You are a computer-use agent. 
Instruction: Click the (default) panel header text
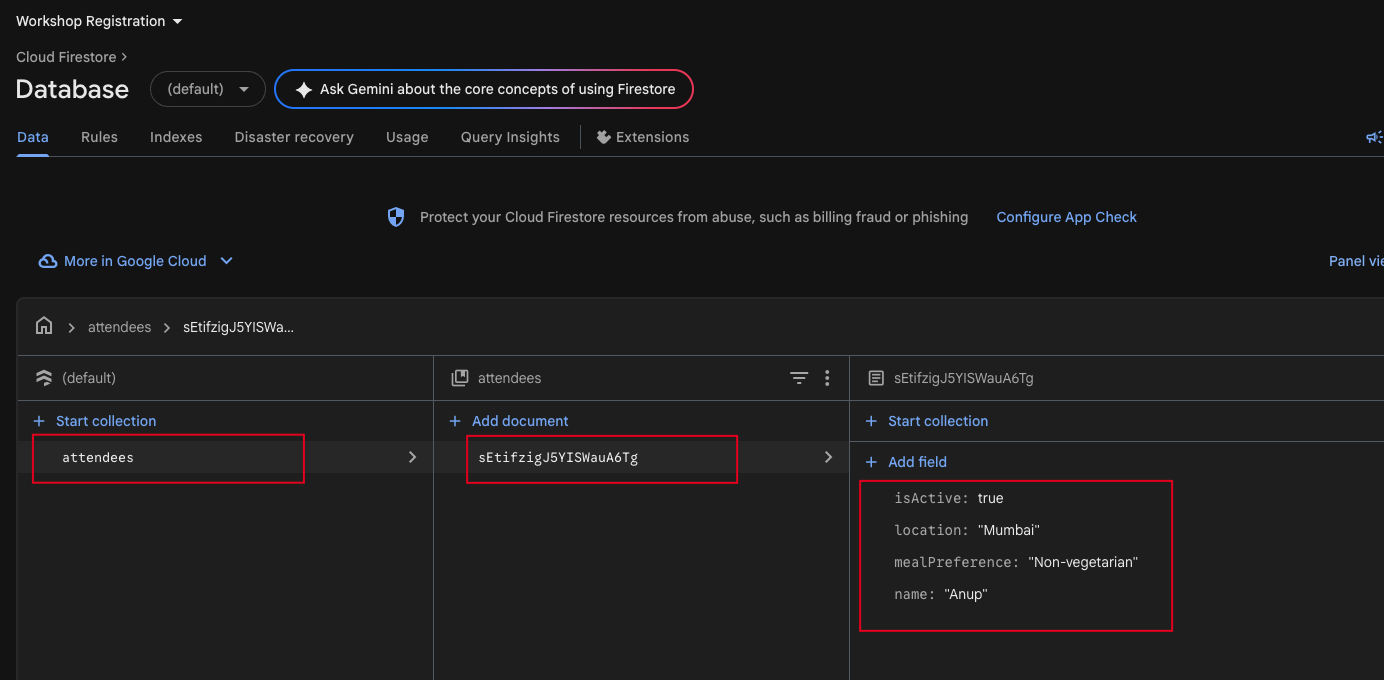pyautogui.click(x=89, y=378)
